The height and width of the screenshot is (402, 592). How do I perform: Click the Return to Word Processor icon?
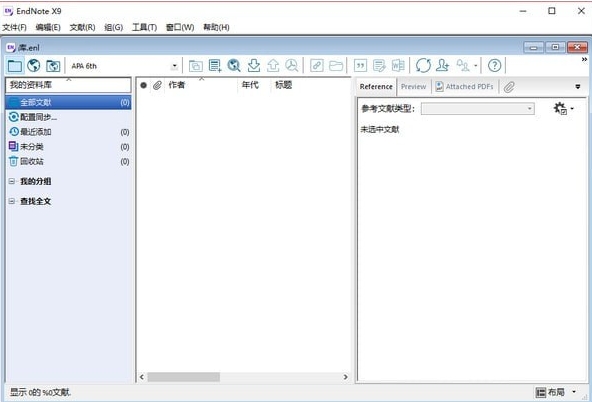398,66
